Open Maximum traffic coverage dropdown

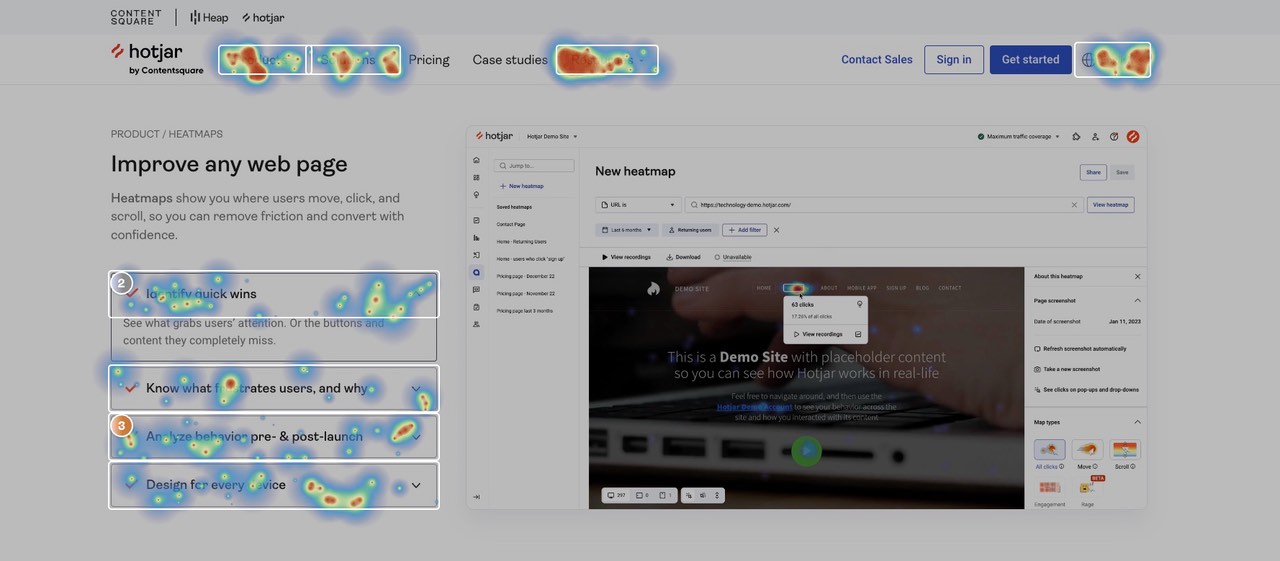tap(1019, 136)
